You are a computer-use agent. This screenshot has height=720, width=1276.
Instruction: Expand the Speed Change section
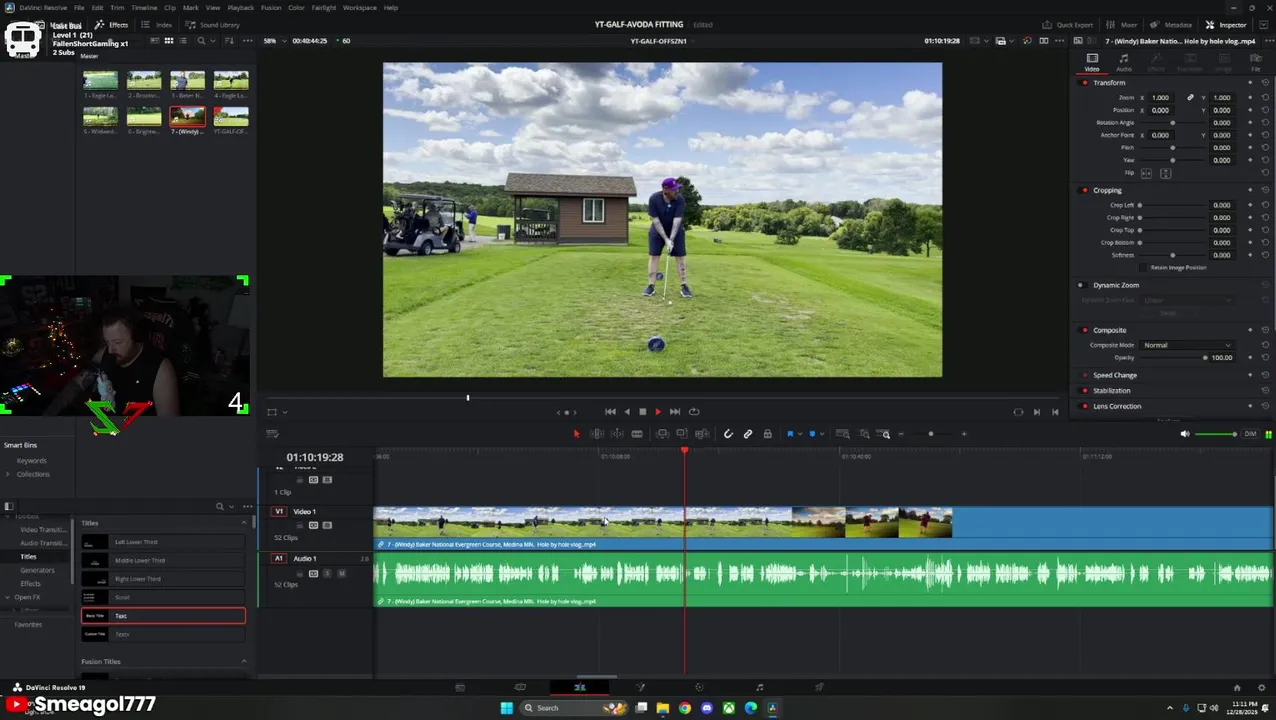1114,375
